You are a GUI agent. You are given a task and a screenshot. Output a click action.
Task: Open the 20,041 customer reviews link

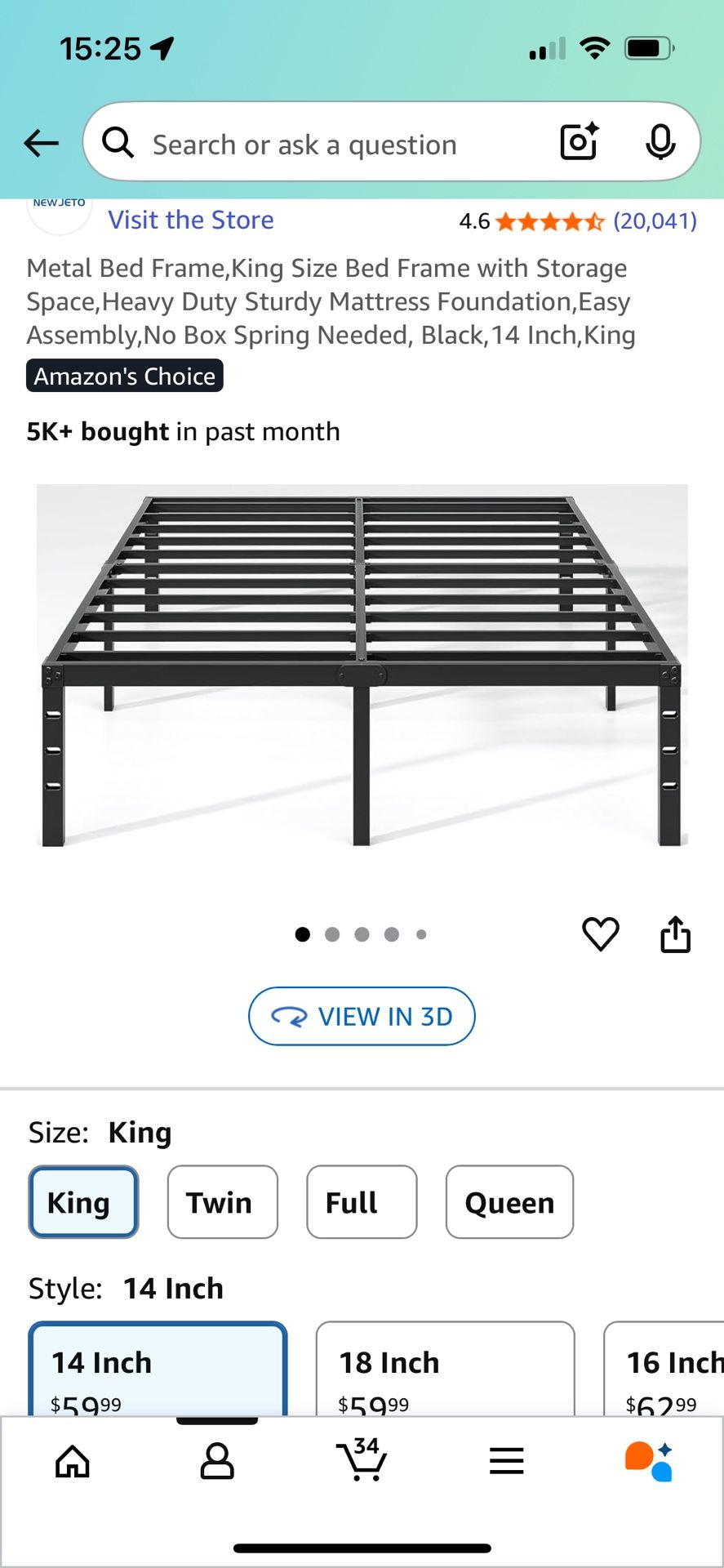(655, 221)
